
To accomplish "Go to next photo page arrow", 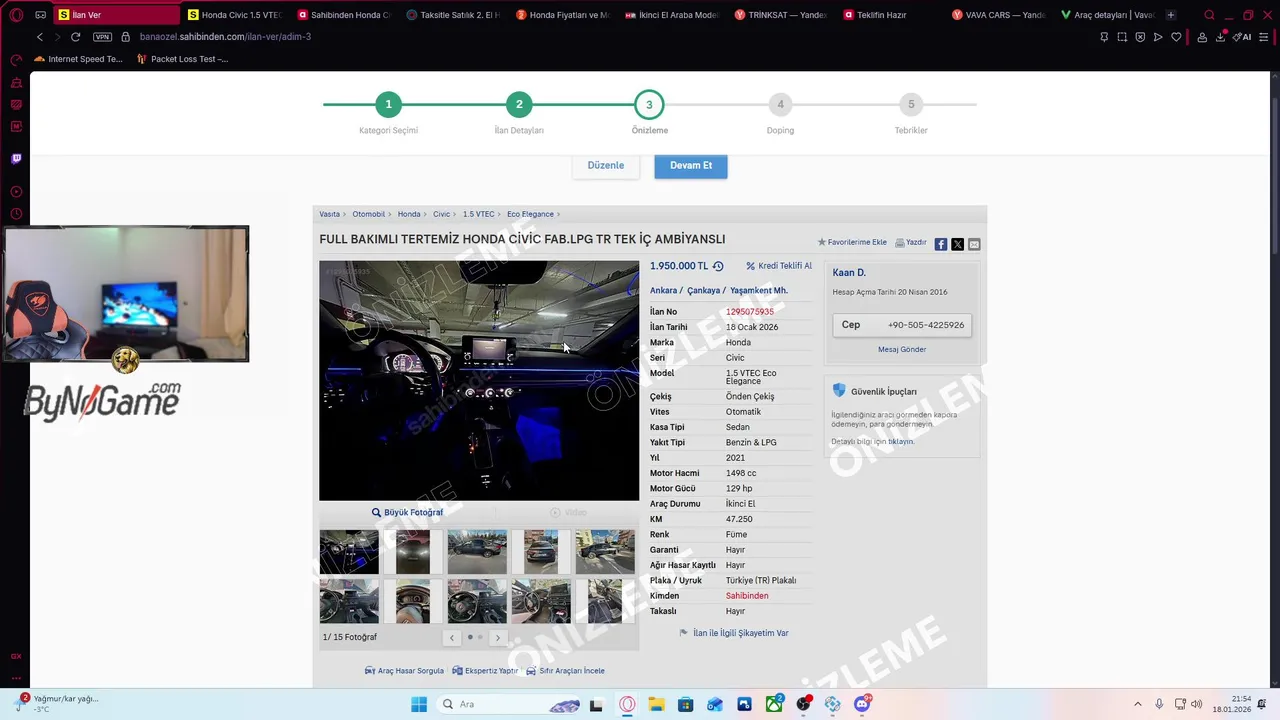I will [x=498, y=637].
